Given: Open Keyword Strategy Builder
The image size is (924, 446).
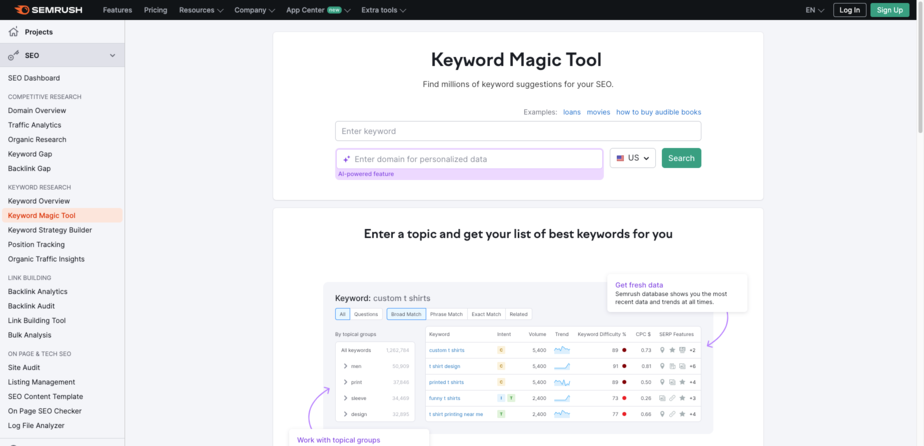Looking at the screenshot, I should coord(50,230).
